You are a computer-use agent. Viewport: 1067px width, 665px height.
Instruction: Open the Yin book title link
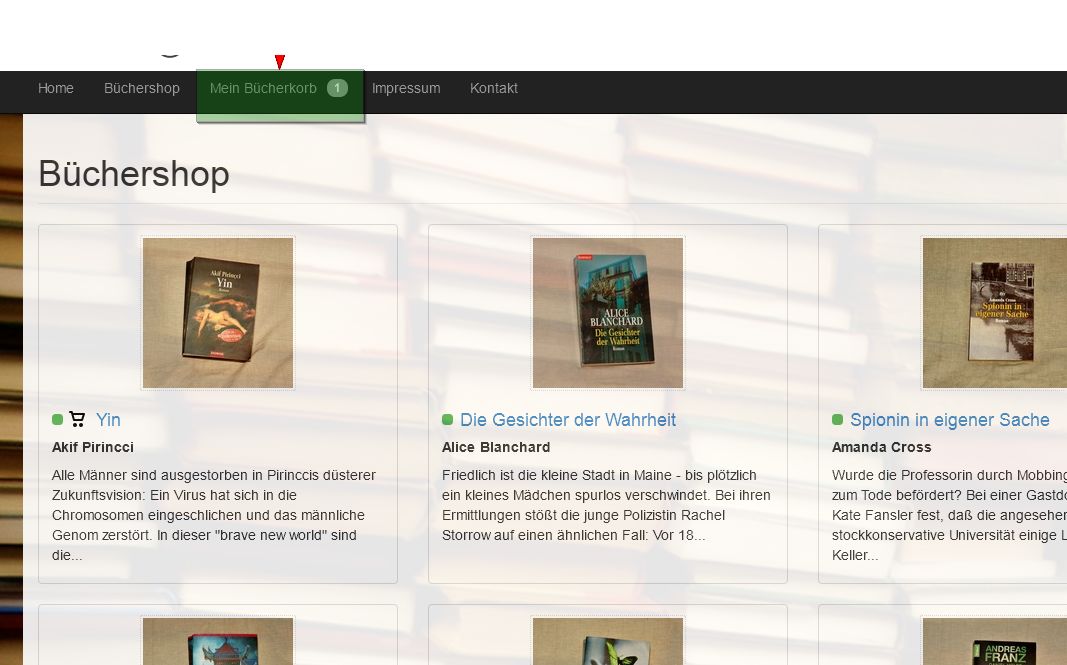[108, 420]
